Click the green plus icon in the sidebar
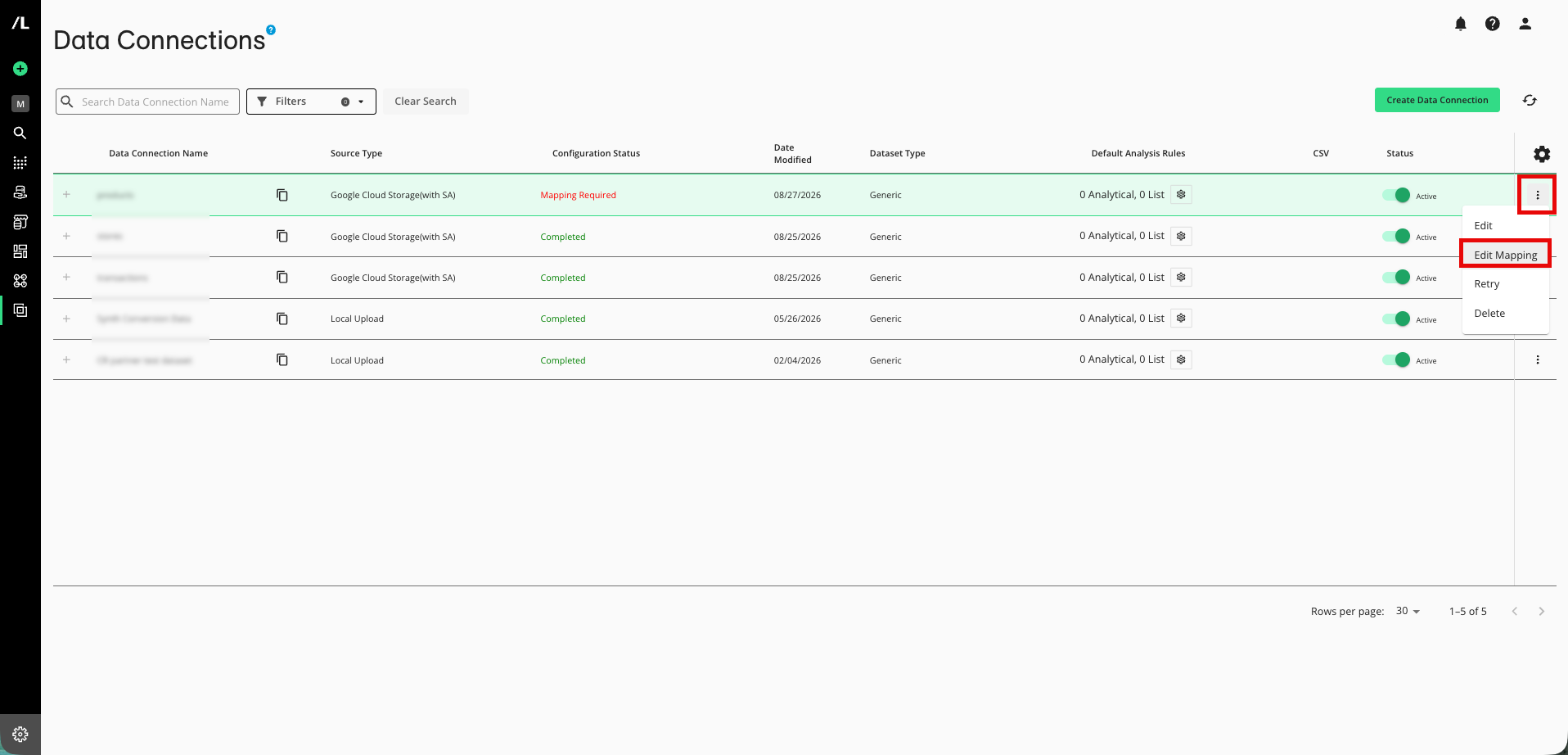 [20, 69]
